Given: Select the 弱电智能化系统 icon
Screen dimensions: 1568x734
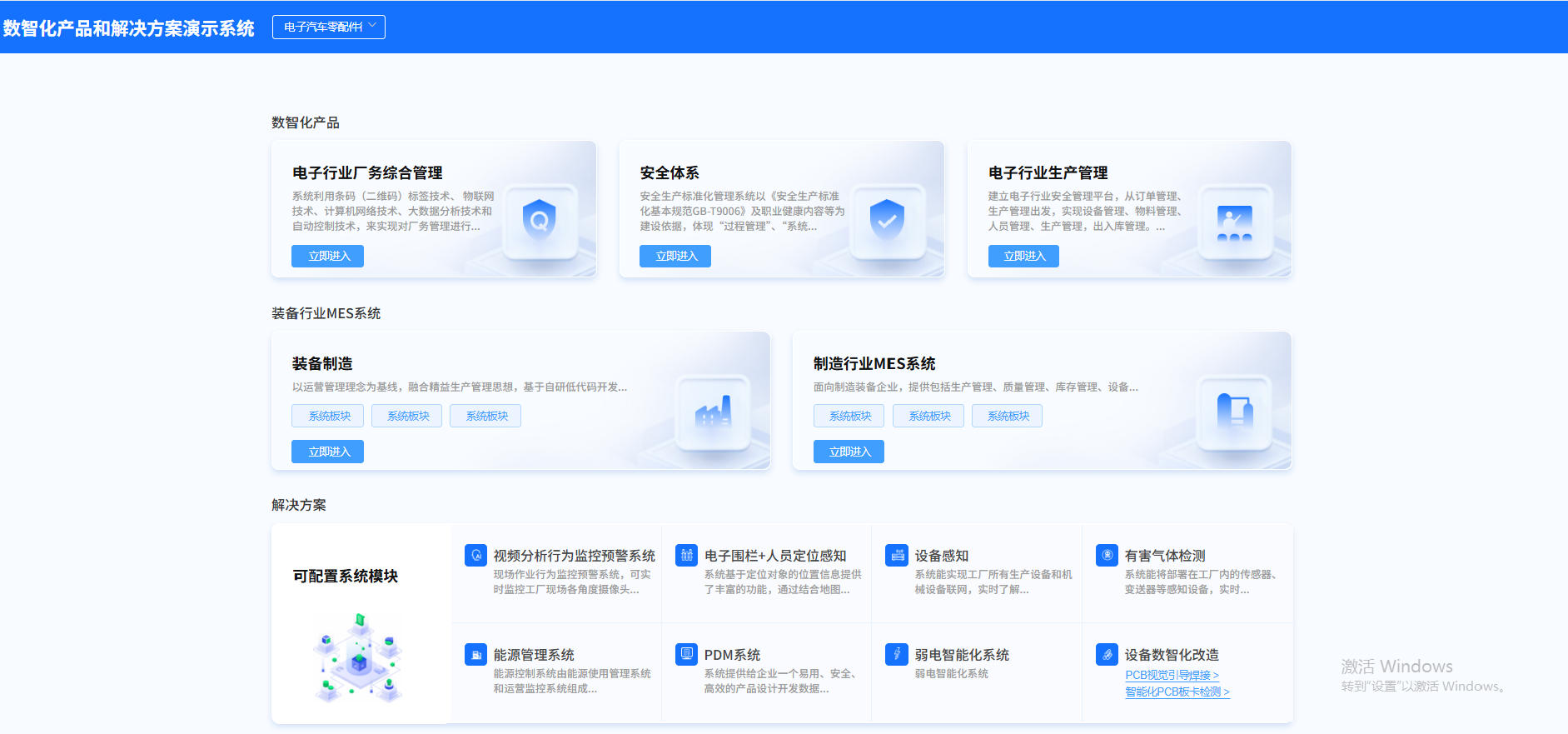Looking at the screenshot, I should [x=897, y=654].
